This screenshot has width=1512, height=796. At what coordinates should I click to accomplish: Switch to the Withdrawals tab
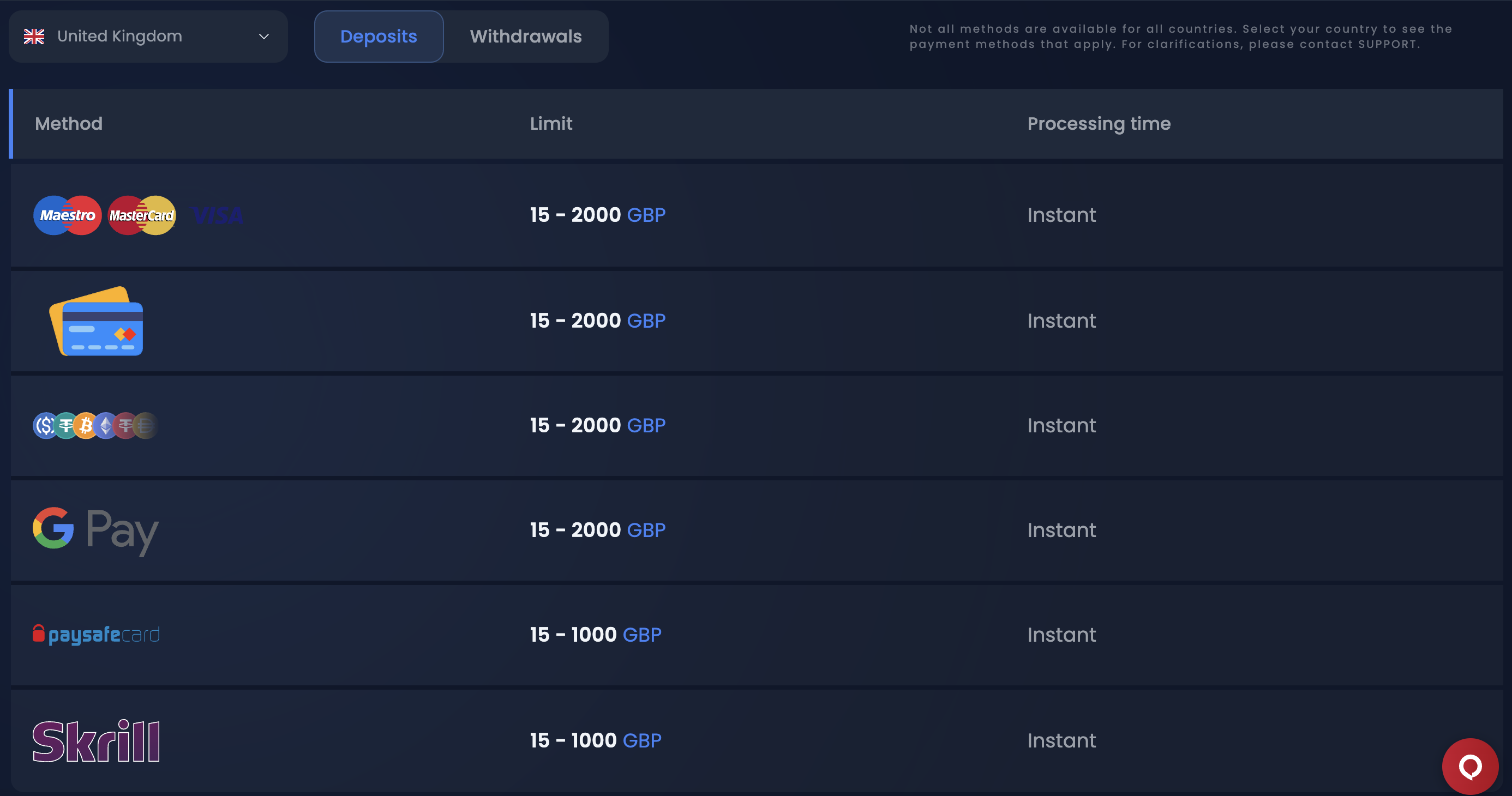pyautogui.click(x=525, y=37)
